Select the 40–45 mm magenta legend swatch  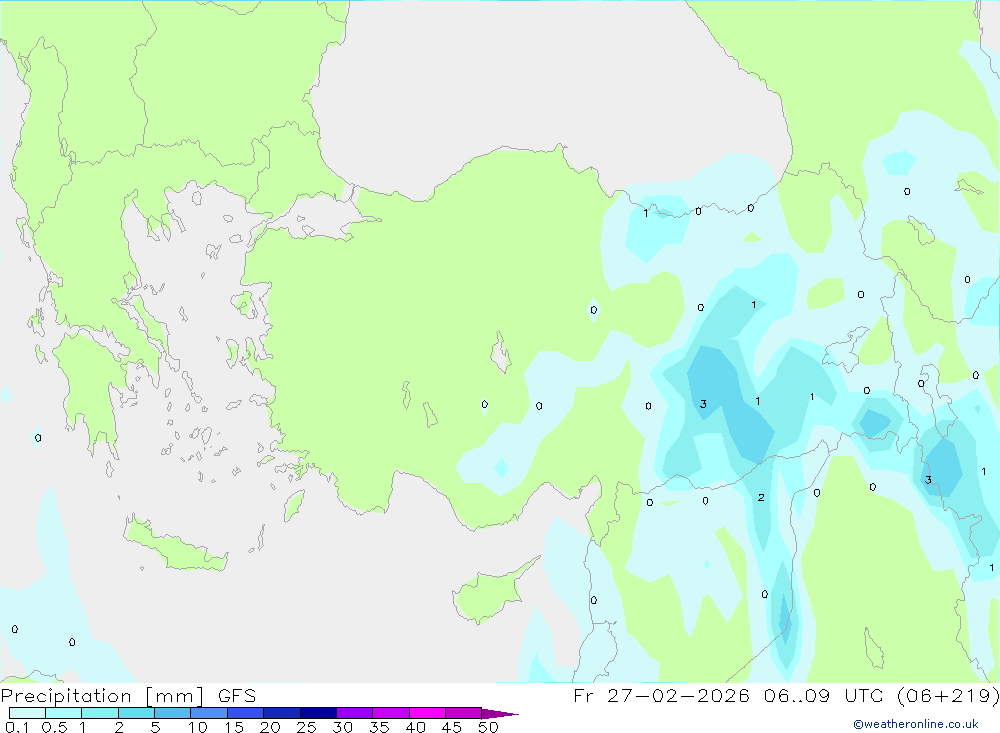(x=427, y=713)
